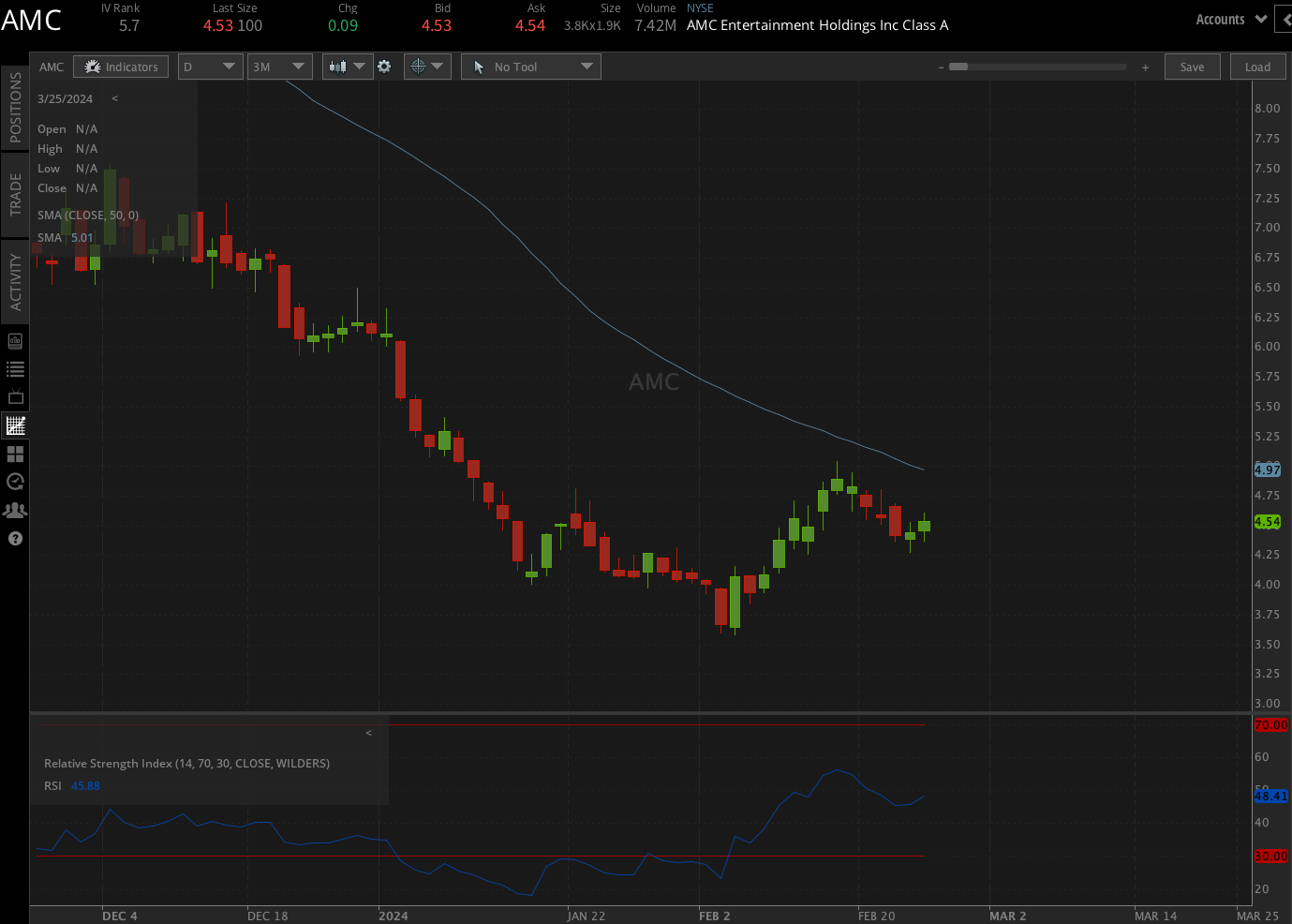Collapse the right side panel arrow

point(1285,20)
